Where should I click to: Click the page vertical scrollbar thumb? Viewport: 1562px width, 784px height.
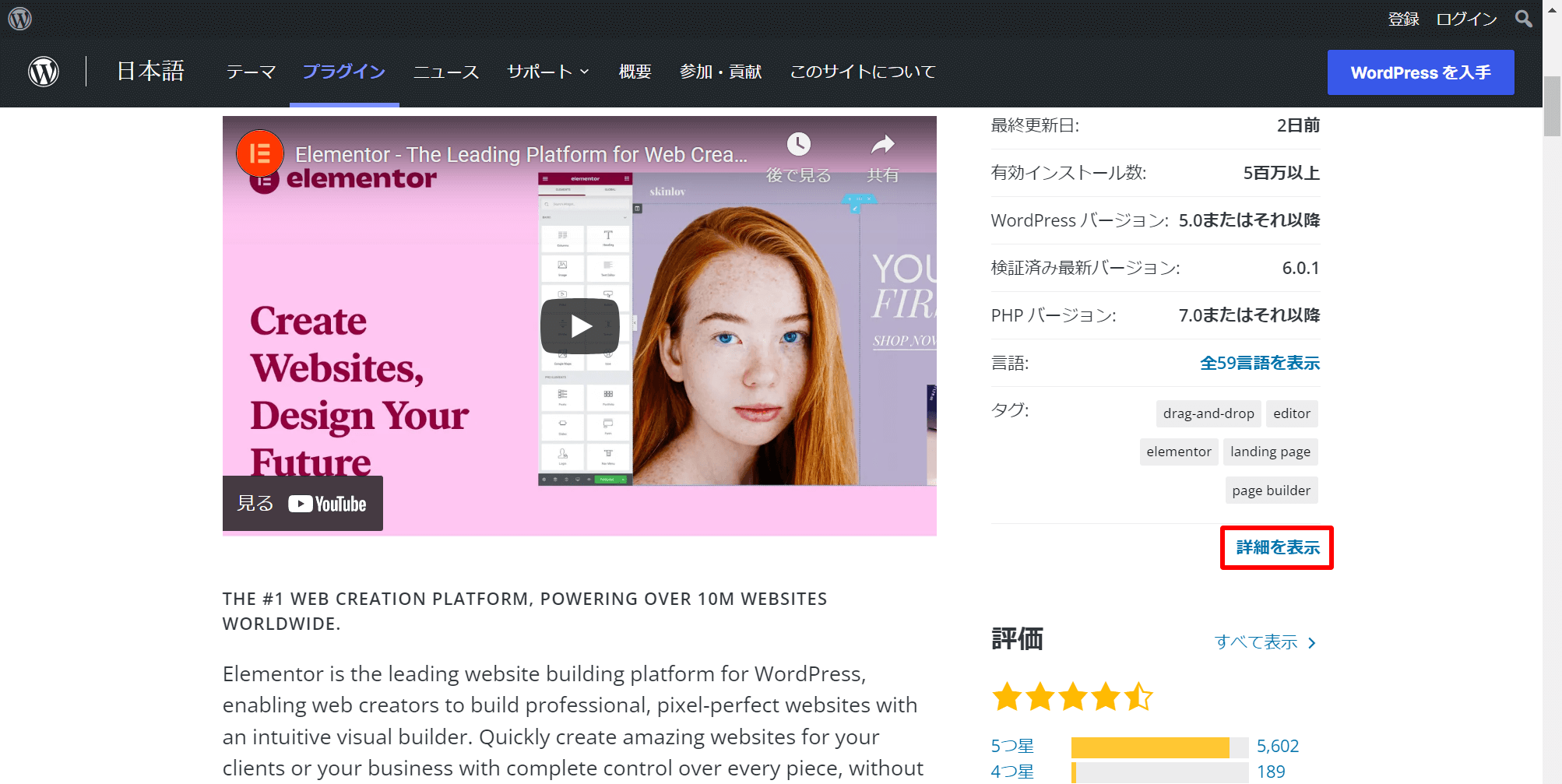1552,107
